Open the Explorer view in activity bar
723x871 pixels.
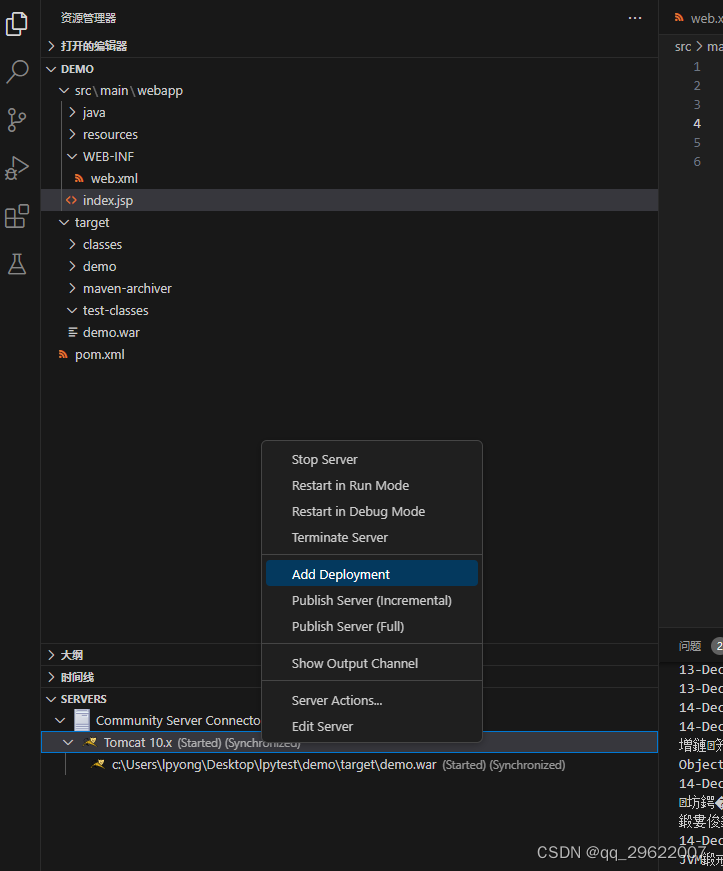[17, 23]
